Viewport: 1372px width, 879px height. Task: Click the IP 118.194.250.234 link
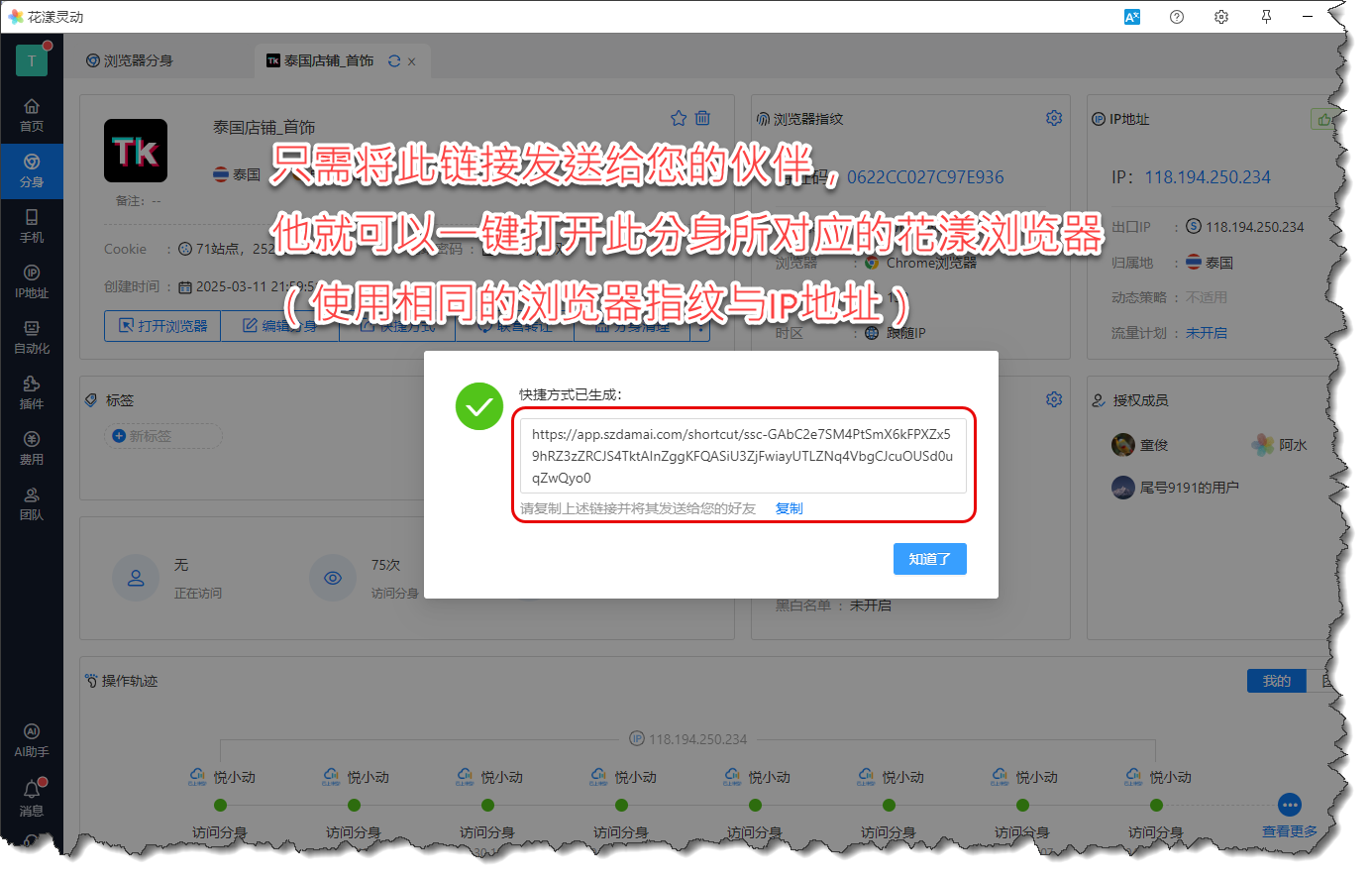(x=1208, y=177)
